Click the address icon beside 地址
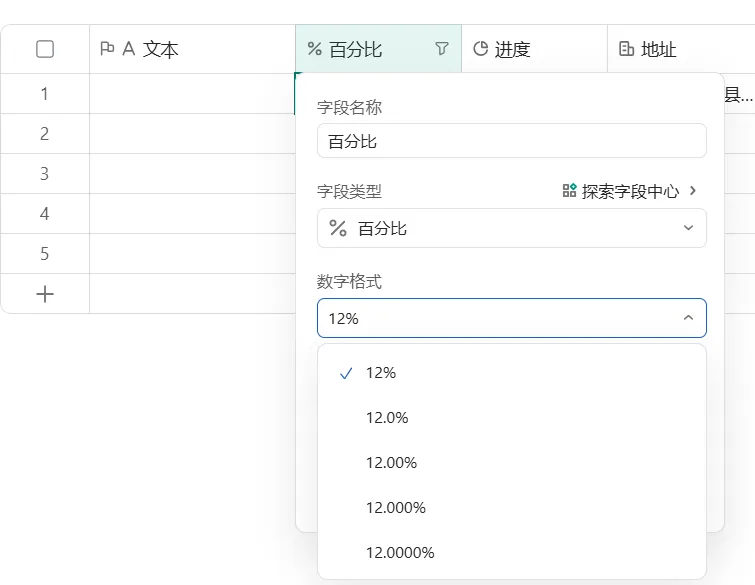This screenshot has width=755, height=585. (x=626, y=49)
